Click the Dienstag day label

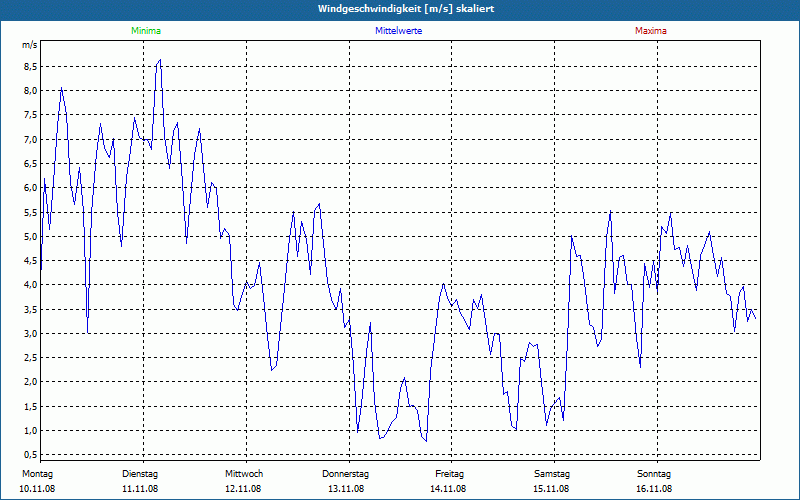coord(140,474)
